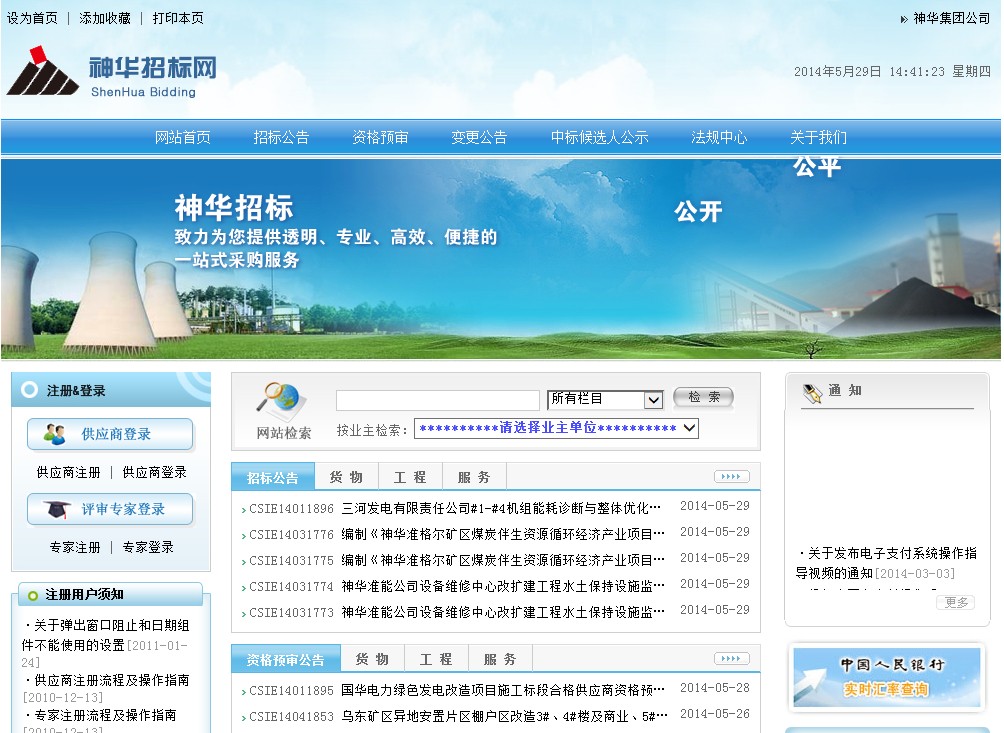
Task: Click the ShenHua Bidding logo
Action: [111, 72]
